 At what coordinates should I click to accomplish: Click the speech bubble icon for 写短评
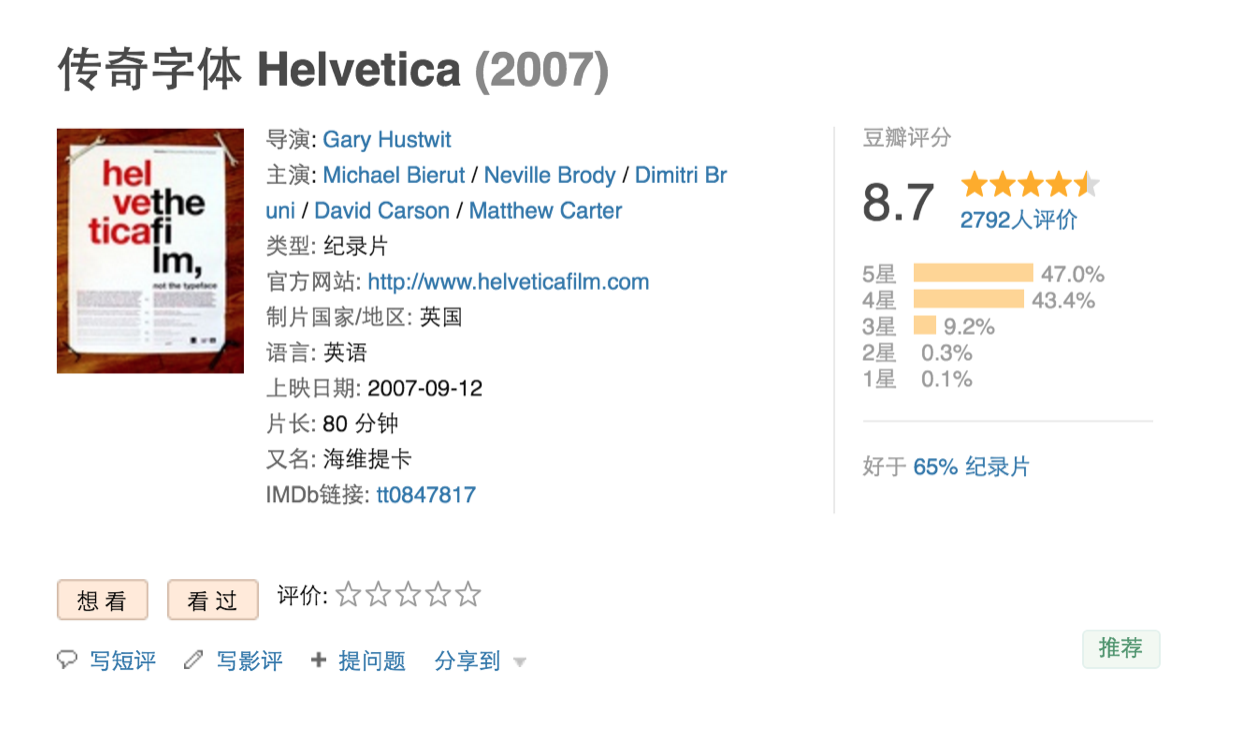67,660
